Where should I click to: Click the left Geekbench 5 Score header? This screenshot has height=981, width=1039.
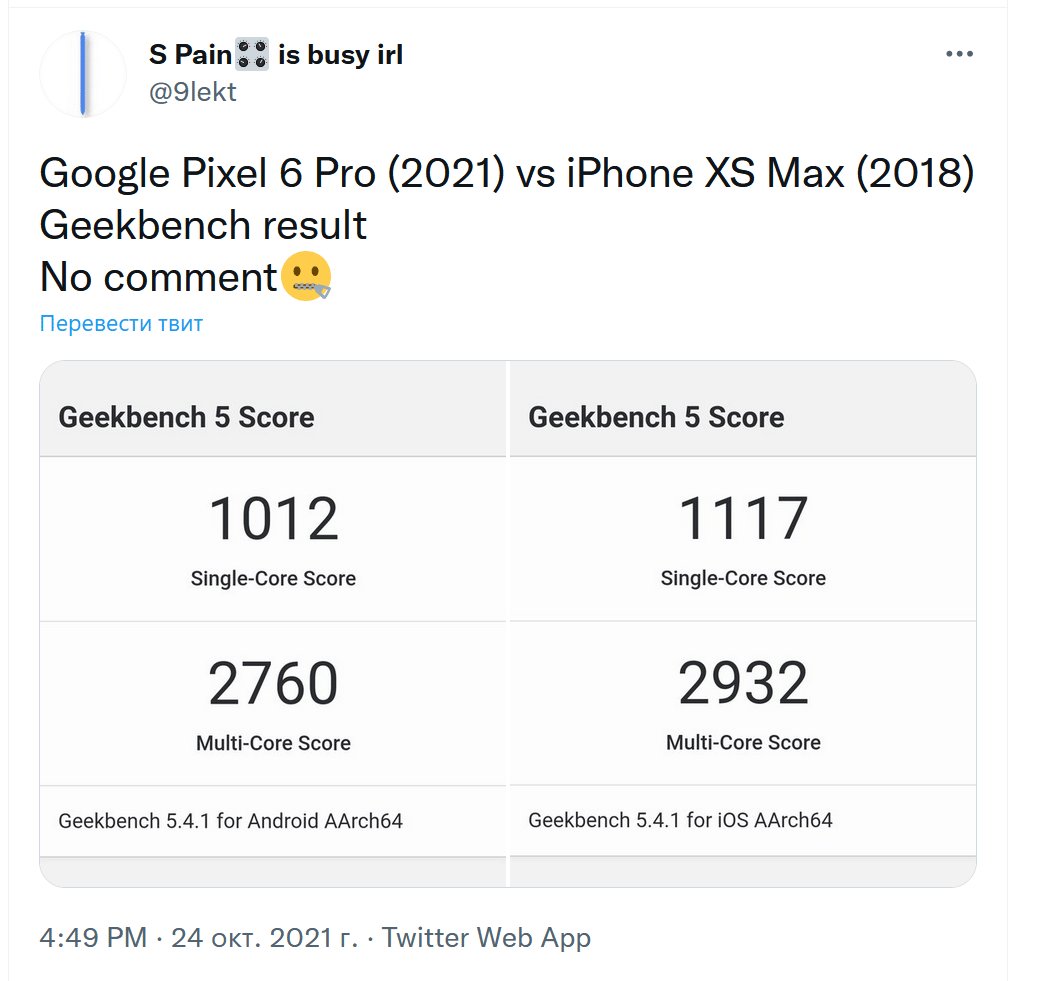[186, 417]
